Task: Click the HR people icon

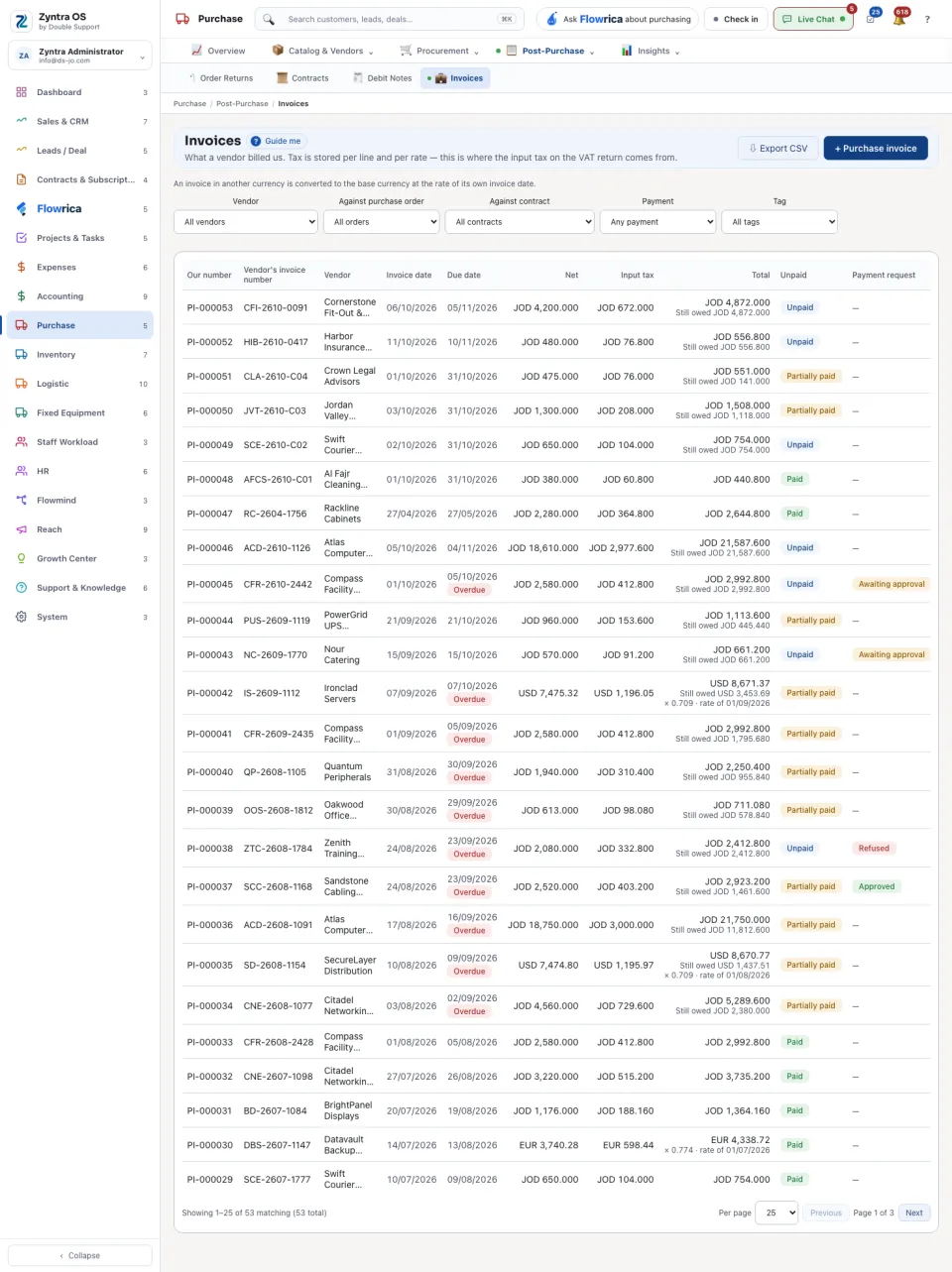Action: [21, 471]
